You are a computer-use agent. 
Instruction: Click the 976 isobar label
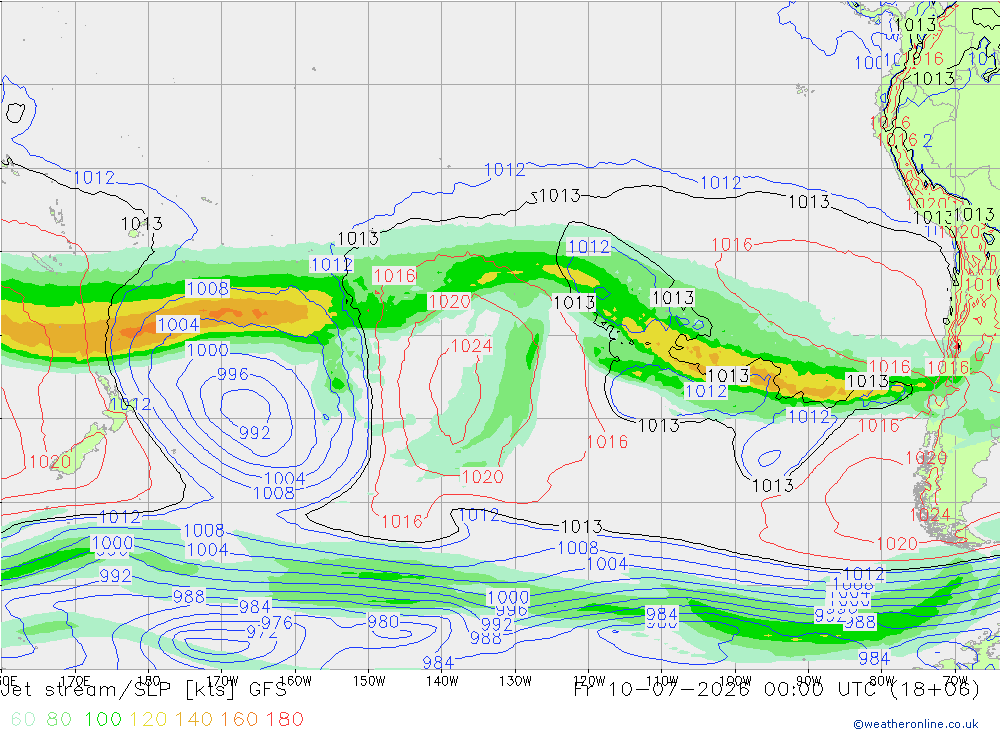point(277,622)
